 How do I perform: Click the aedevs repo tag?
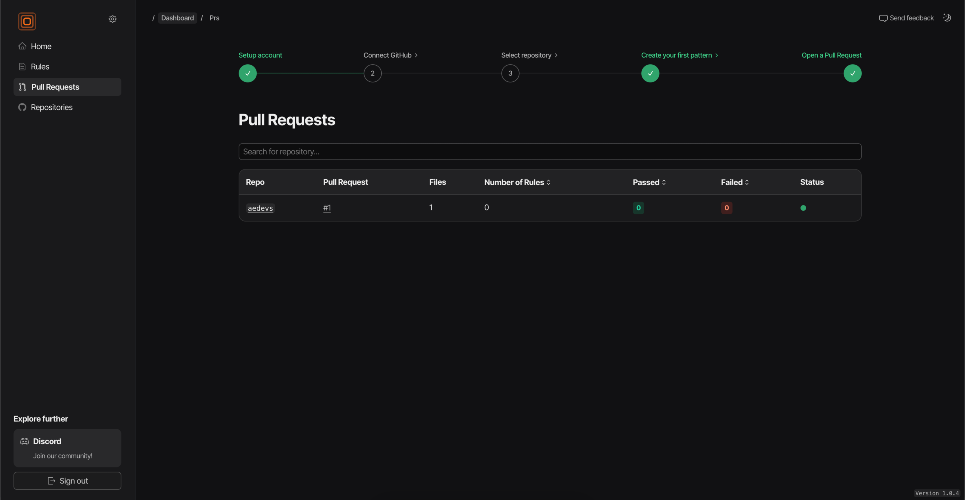pos(260,208)
